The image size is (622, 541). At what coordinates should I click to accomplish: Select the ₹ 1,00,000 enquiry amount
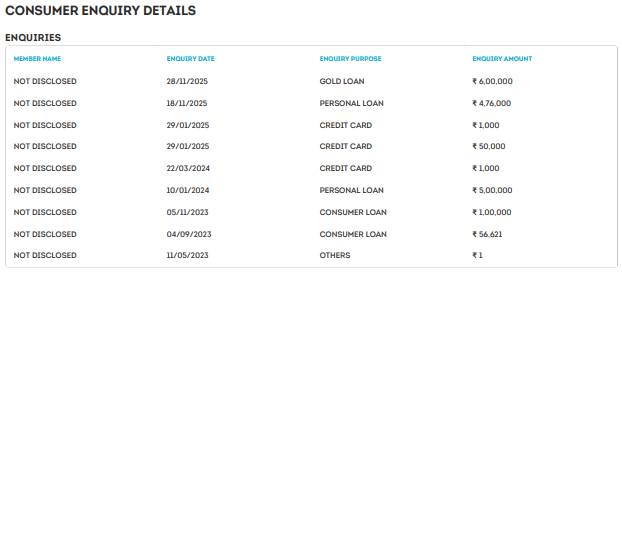click(492, 213)
